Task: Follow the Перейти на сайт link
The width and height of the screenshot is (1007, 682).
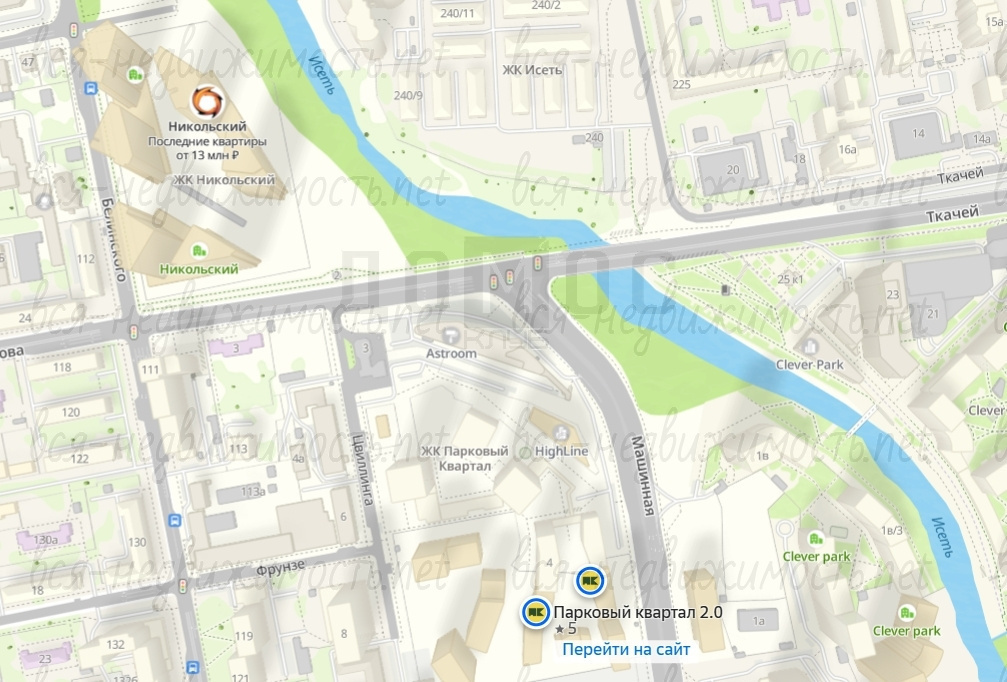Action: point(626,649)
